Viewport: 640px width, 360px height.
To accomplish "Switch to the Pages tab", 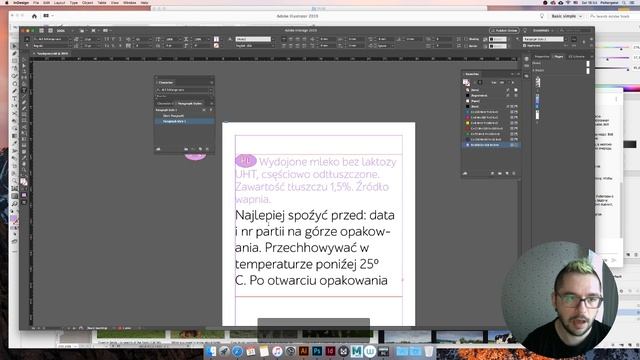I will (559, 56).
